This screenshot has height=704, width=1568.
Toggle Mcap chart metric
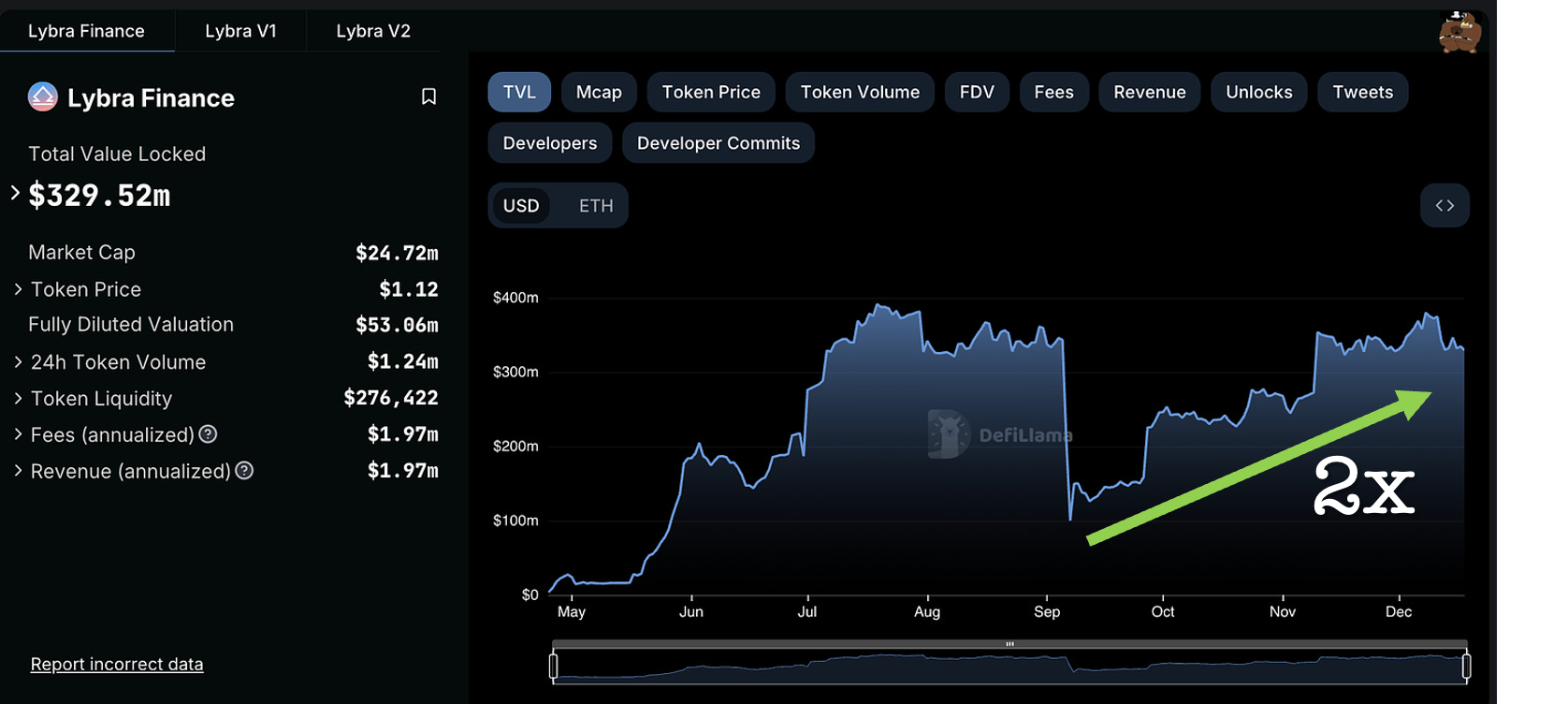(x=599, y=92)
